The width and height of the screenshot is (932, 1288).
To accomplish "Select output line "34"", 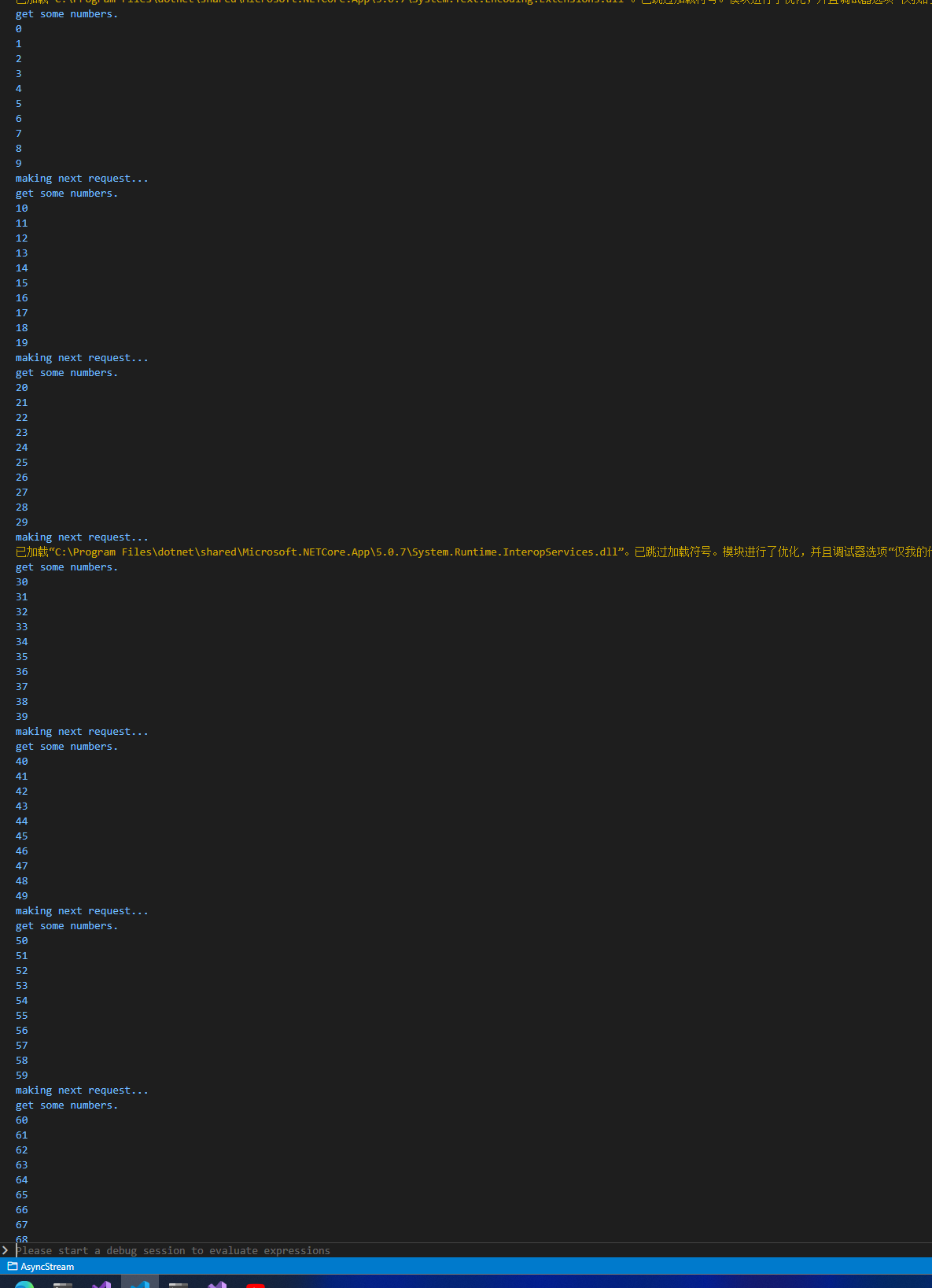I will (22, 642).
